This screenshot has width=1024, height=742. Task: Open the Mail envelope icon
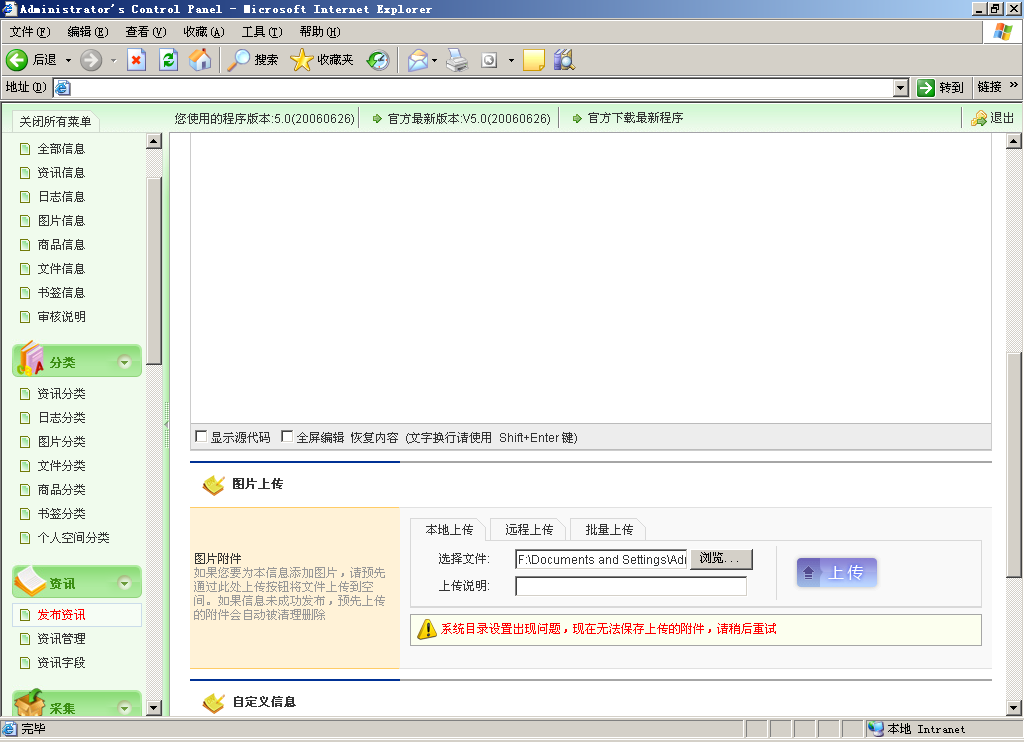tap(417, 60)
